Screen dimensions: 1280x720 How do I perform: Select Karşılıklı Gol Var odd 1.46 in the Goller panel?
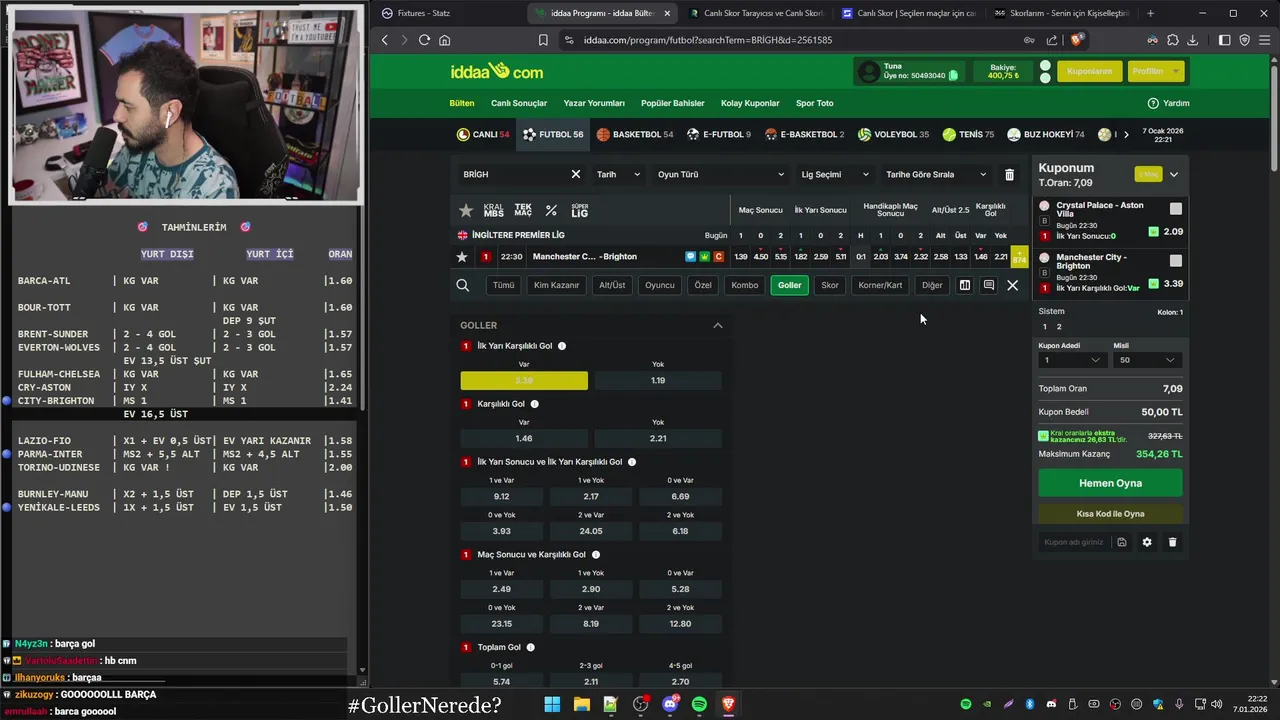pyautogui.click(x=524, y=438)
